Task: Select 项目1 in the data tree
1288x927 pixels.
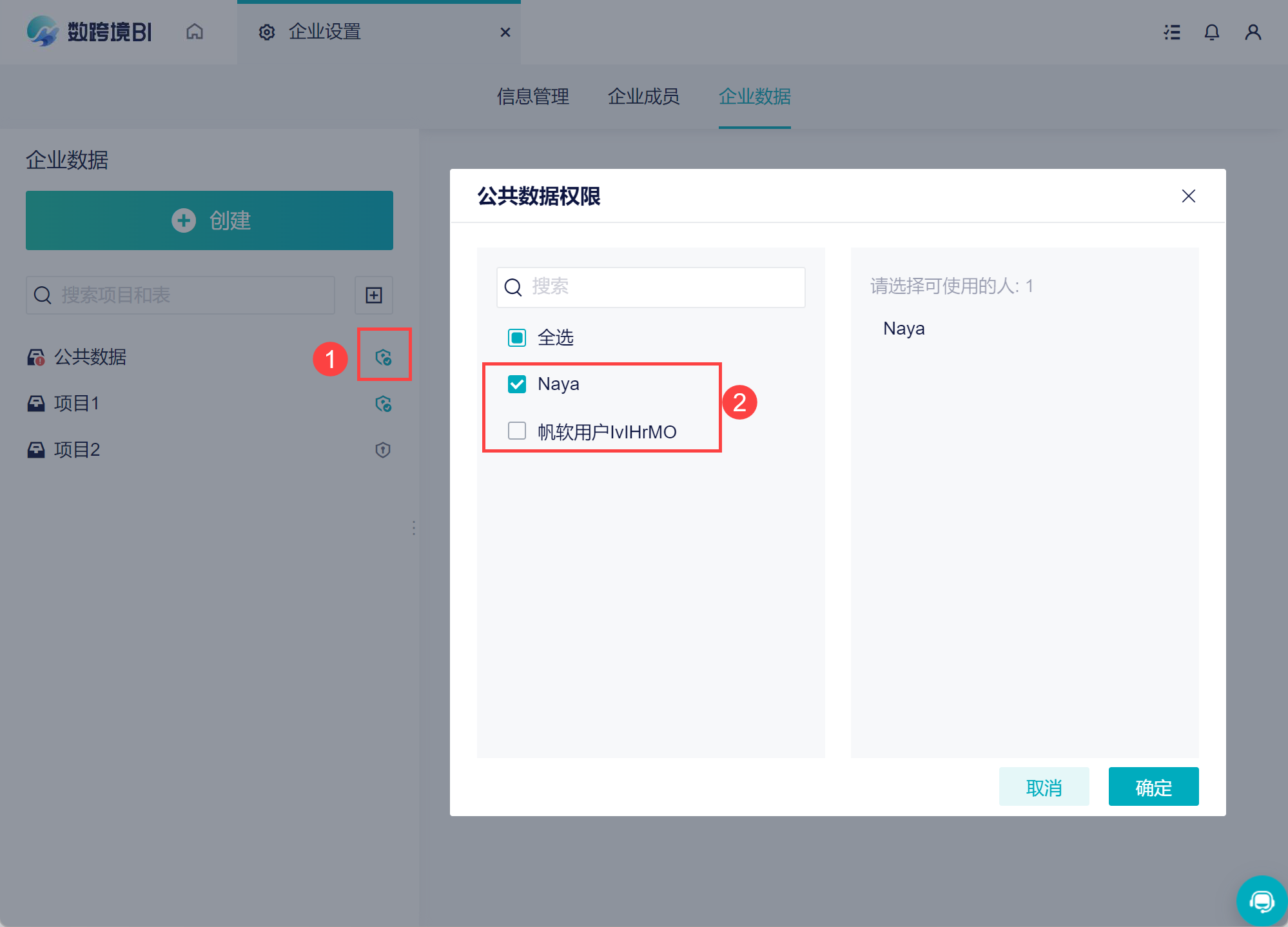Action: coord(77,404)
